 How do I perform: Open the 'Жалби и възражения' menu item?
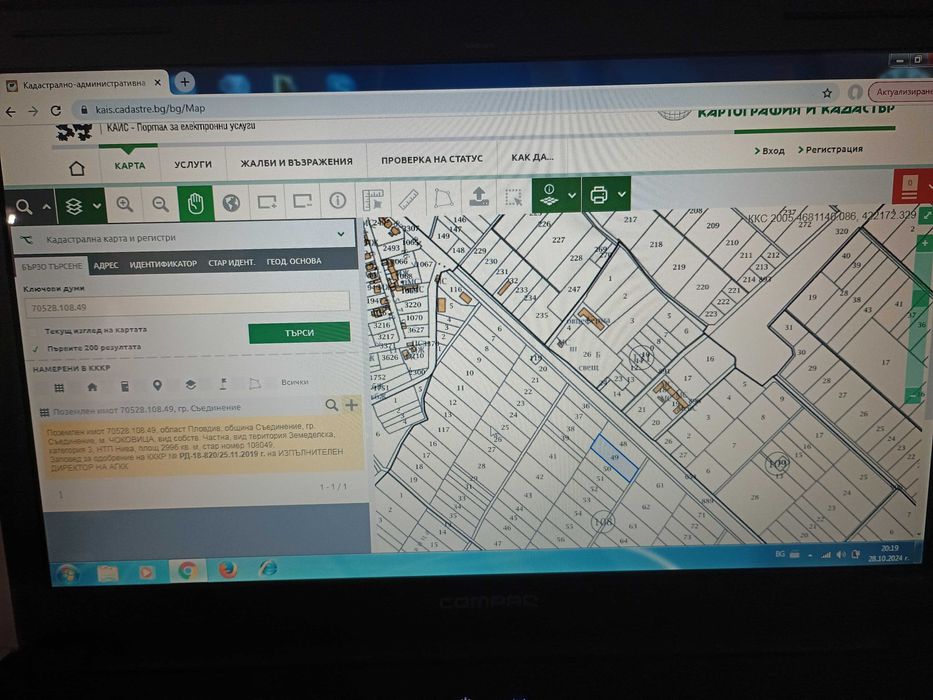[296, 162]
